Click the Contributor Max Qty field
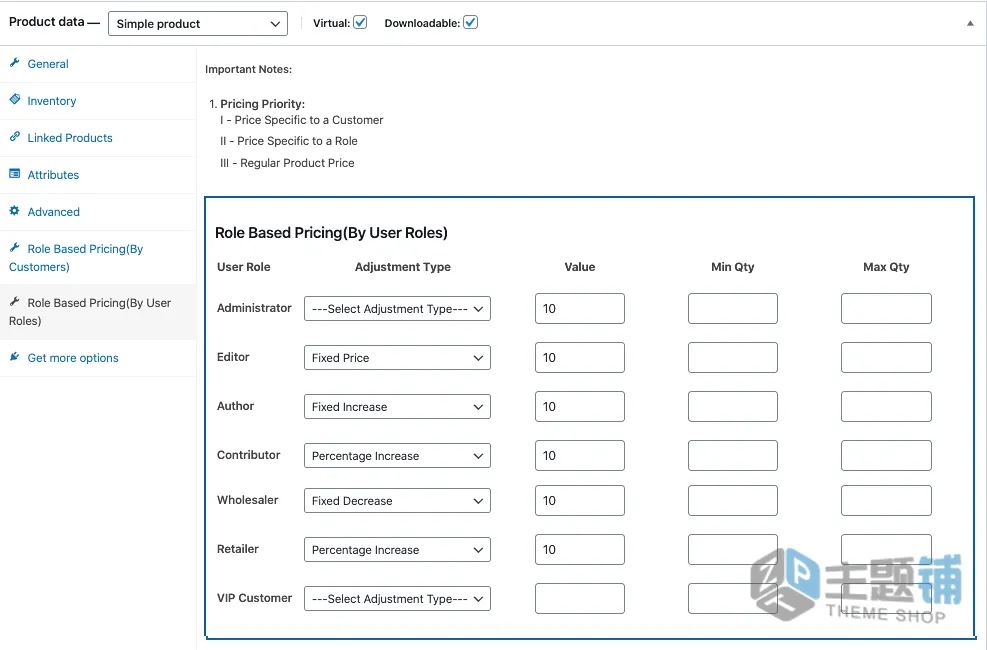This screenshot has height=650, width=987. [886, 456]
